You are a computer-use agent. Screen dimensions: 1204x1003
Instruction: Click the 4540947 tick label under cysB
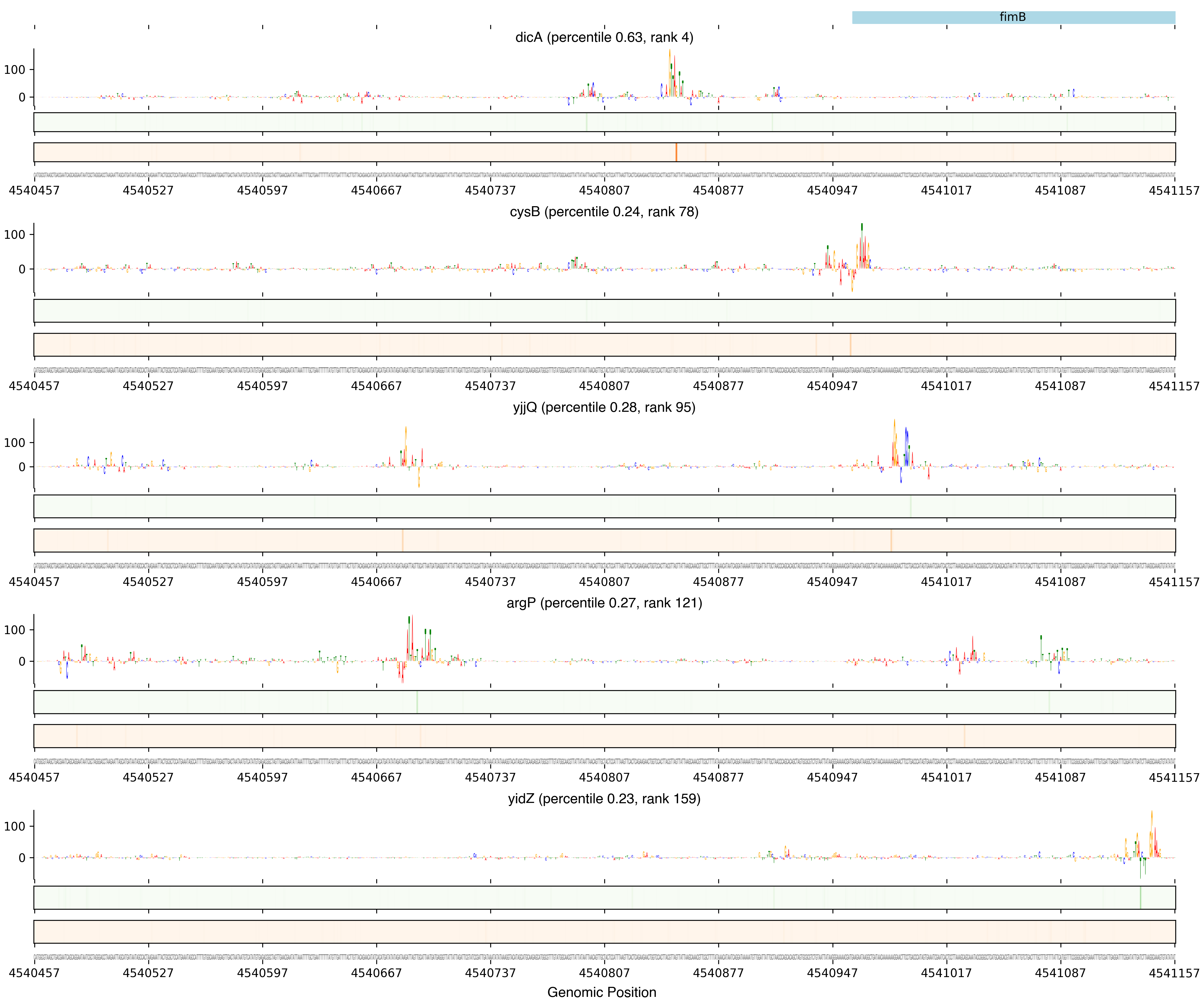(x=832, y=386)
